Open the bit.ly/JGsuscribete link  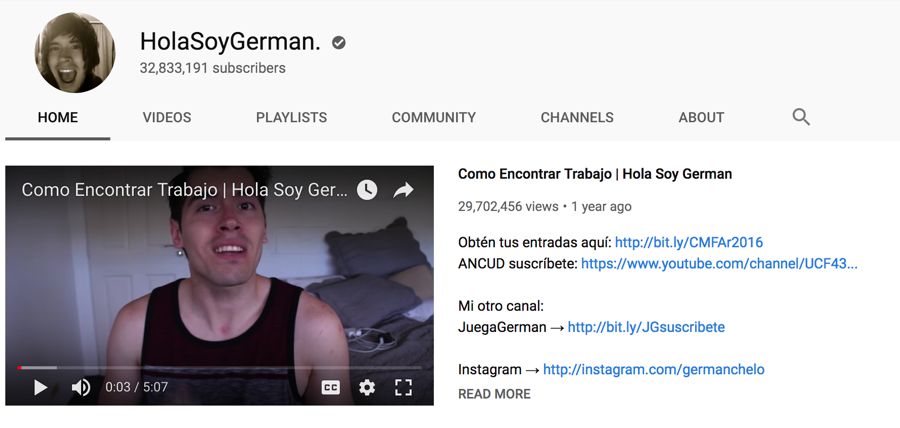coord(646,327)
